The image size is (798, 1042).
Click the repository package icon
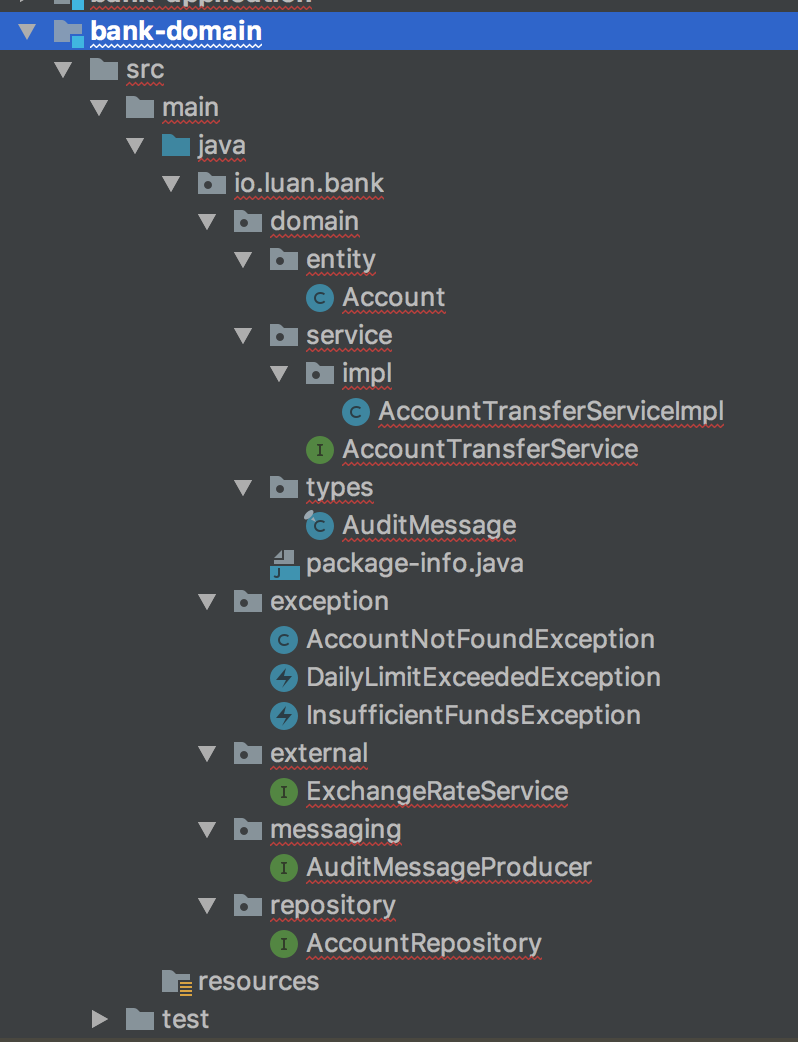pos(247,905)
